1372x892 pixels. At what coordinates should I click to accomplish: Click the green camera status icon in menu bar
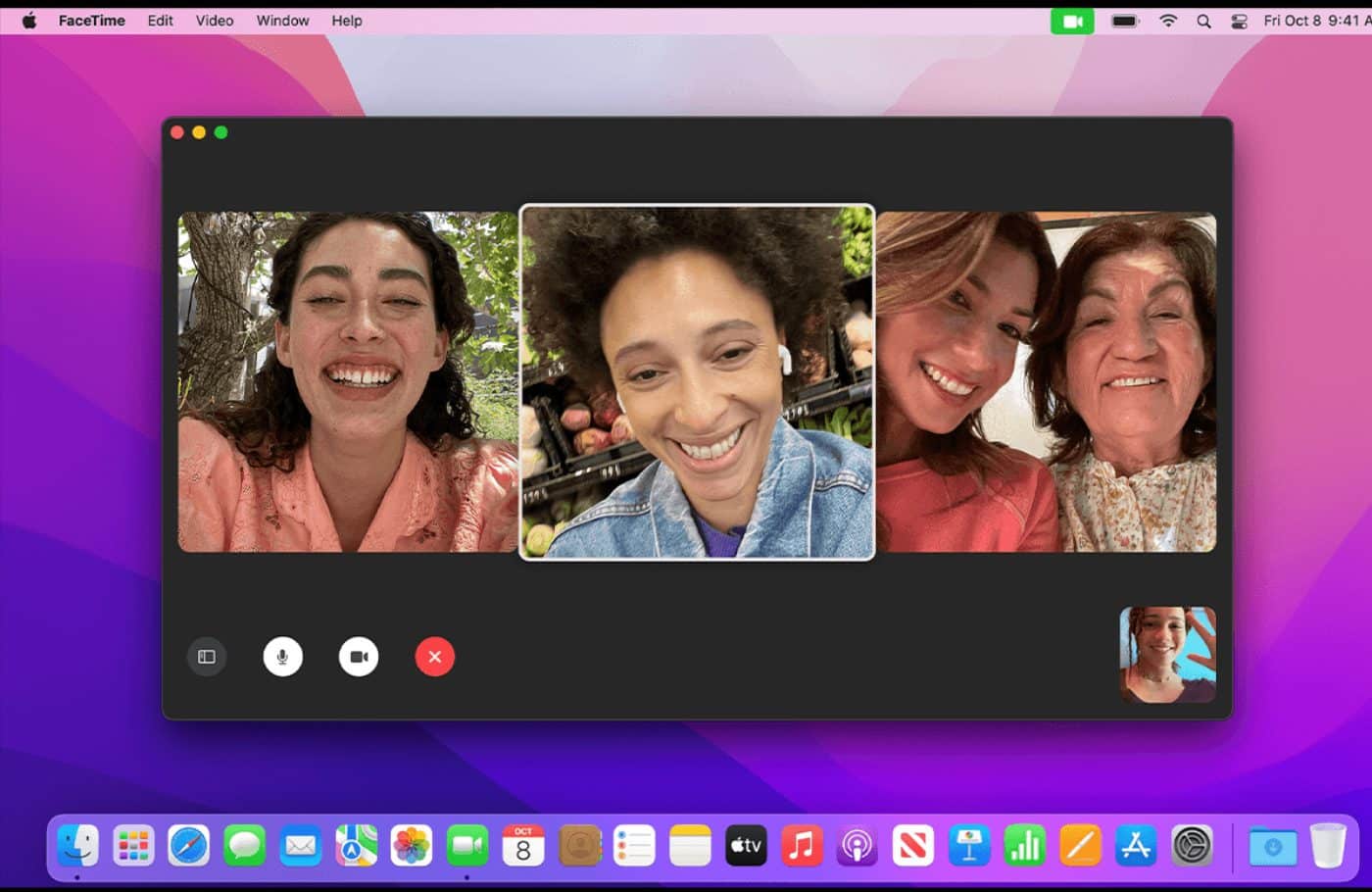pos(1072,21)
